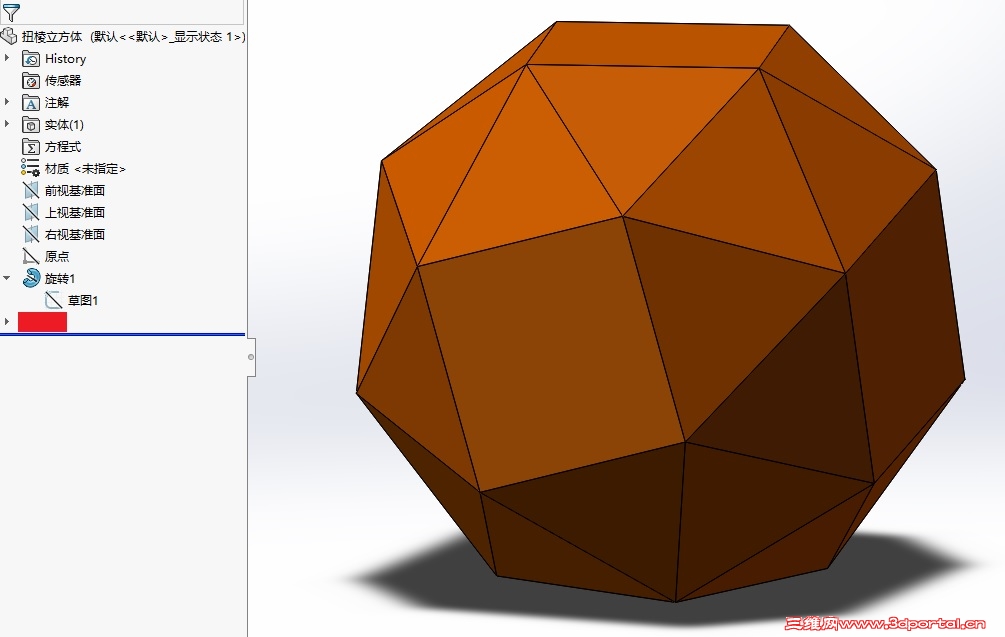Collapse the 旋转1 feature node
1005x637 pixels.
(x=7, y=278)
